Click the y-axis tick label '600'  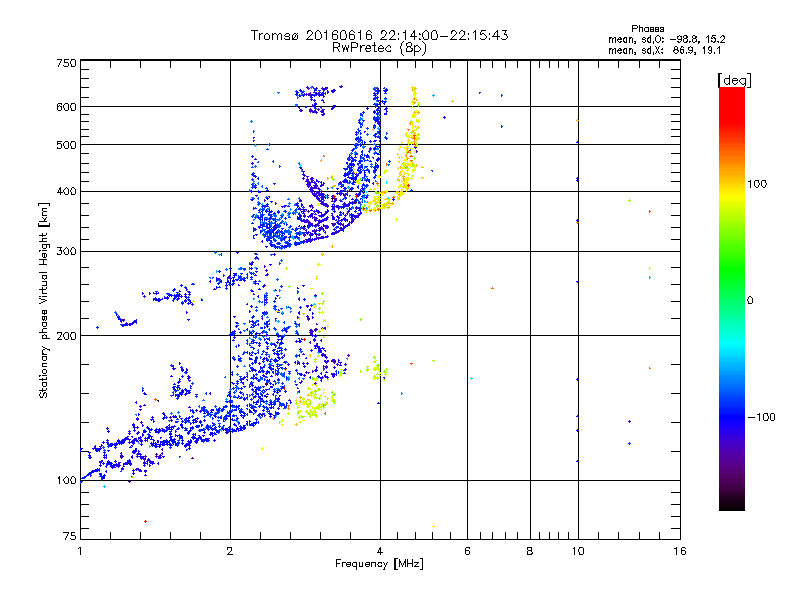tap(66, 107)
